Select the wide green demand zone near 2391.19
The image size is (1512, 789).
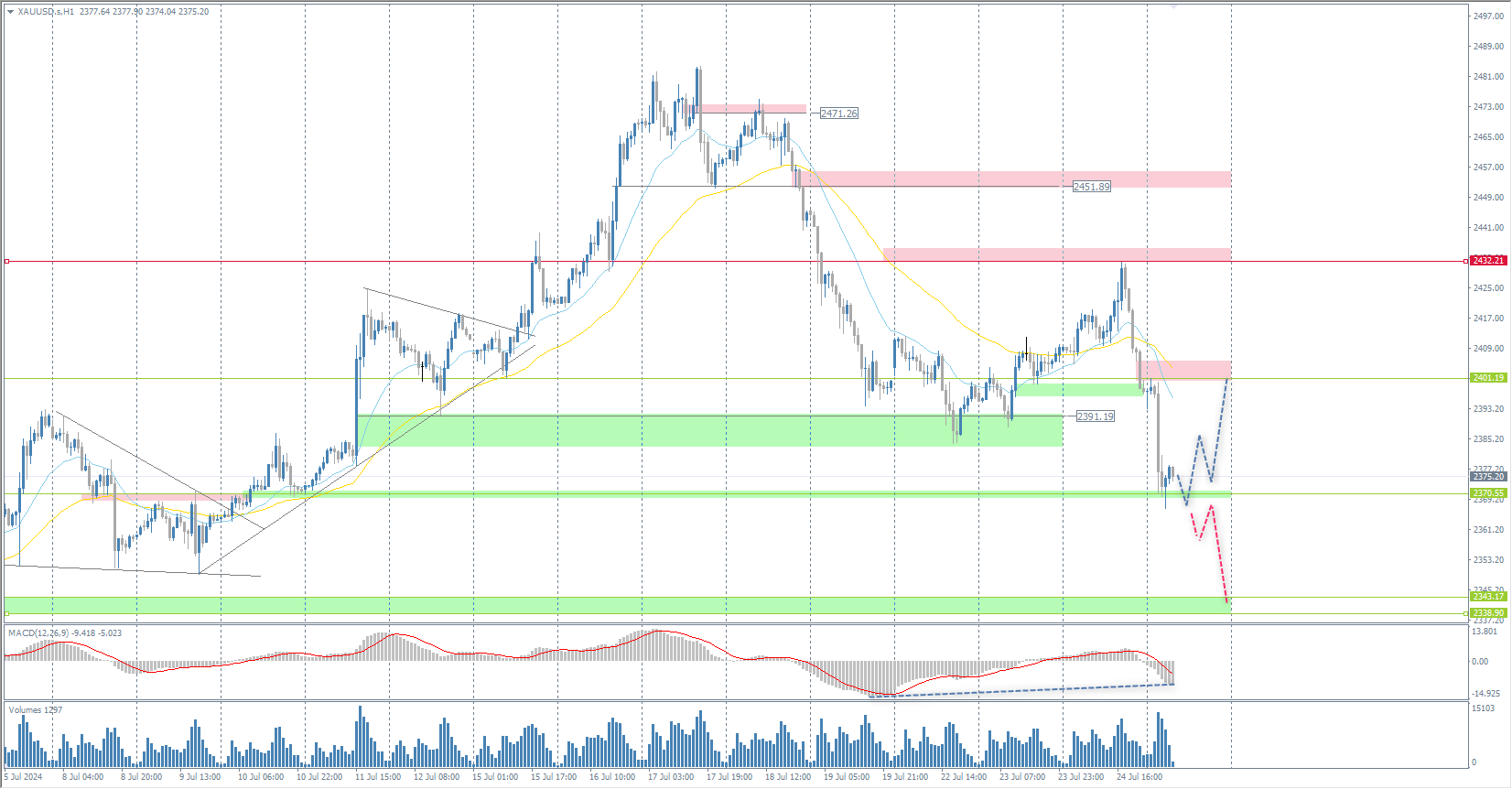(x=709, y=431)
